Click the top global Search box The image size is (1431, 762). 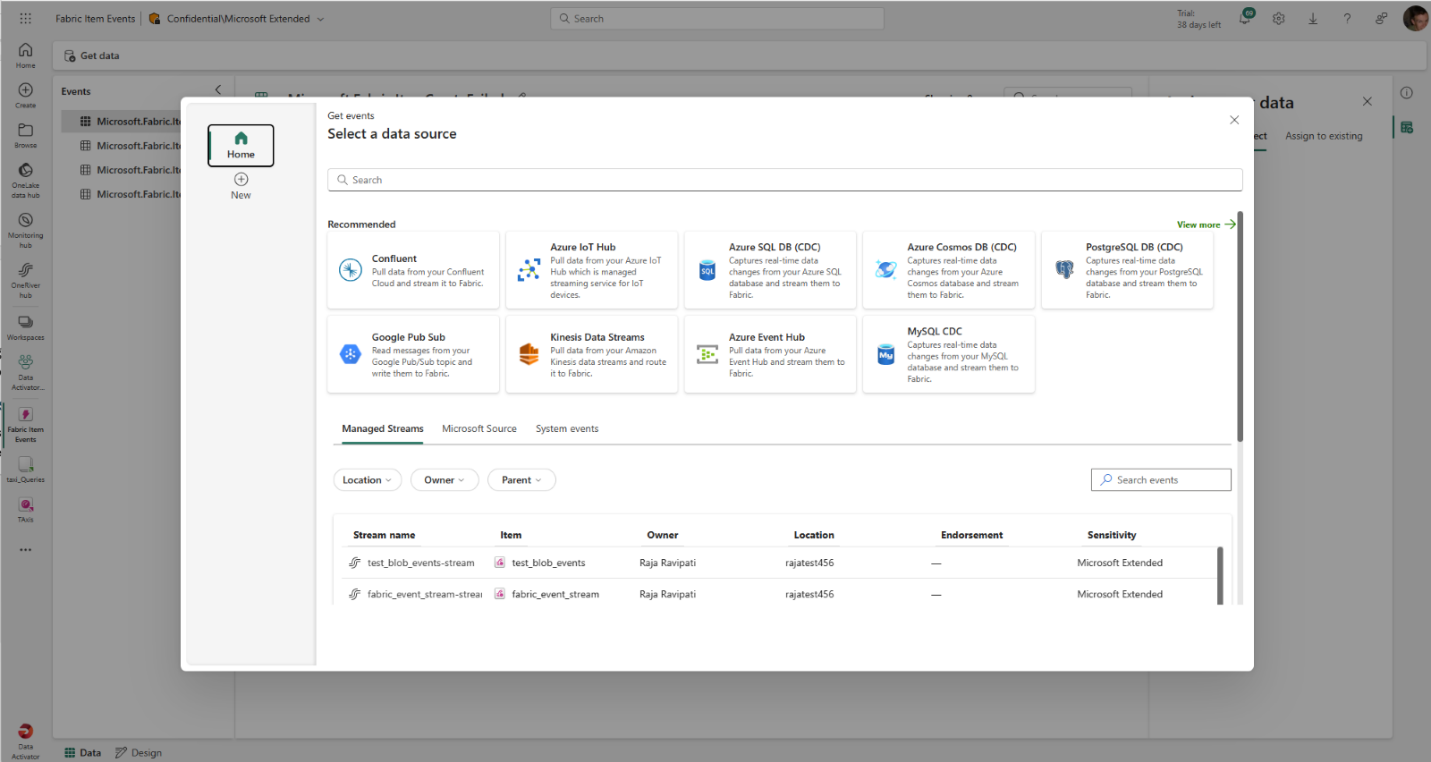(717, 18)
